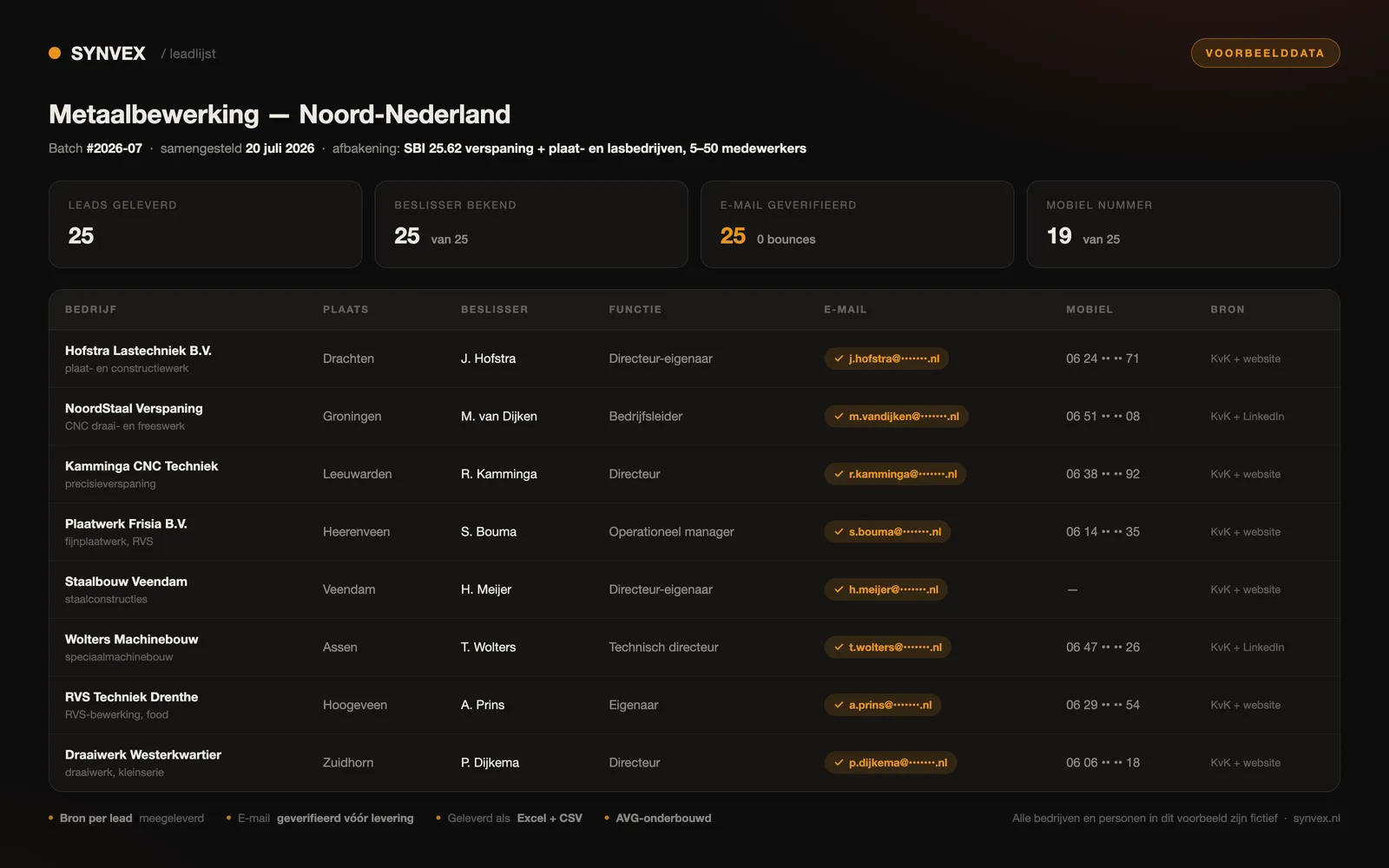Click the checkmark in t.wolters email badge
This screenshot has width=1389, height=868.
tap(839, 648)
